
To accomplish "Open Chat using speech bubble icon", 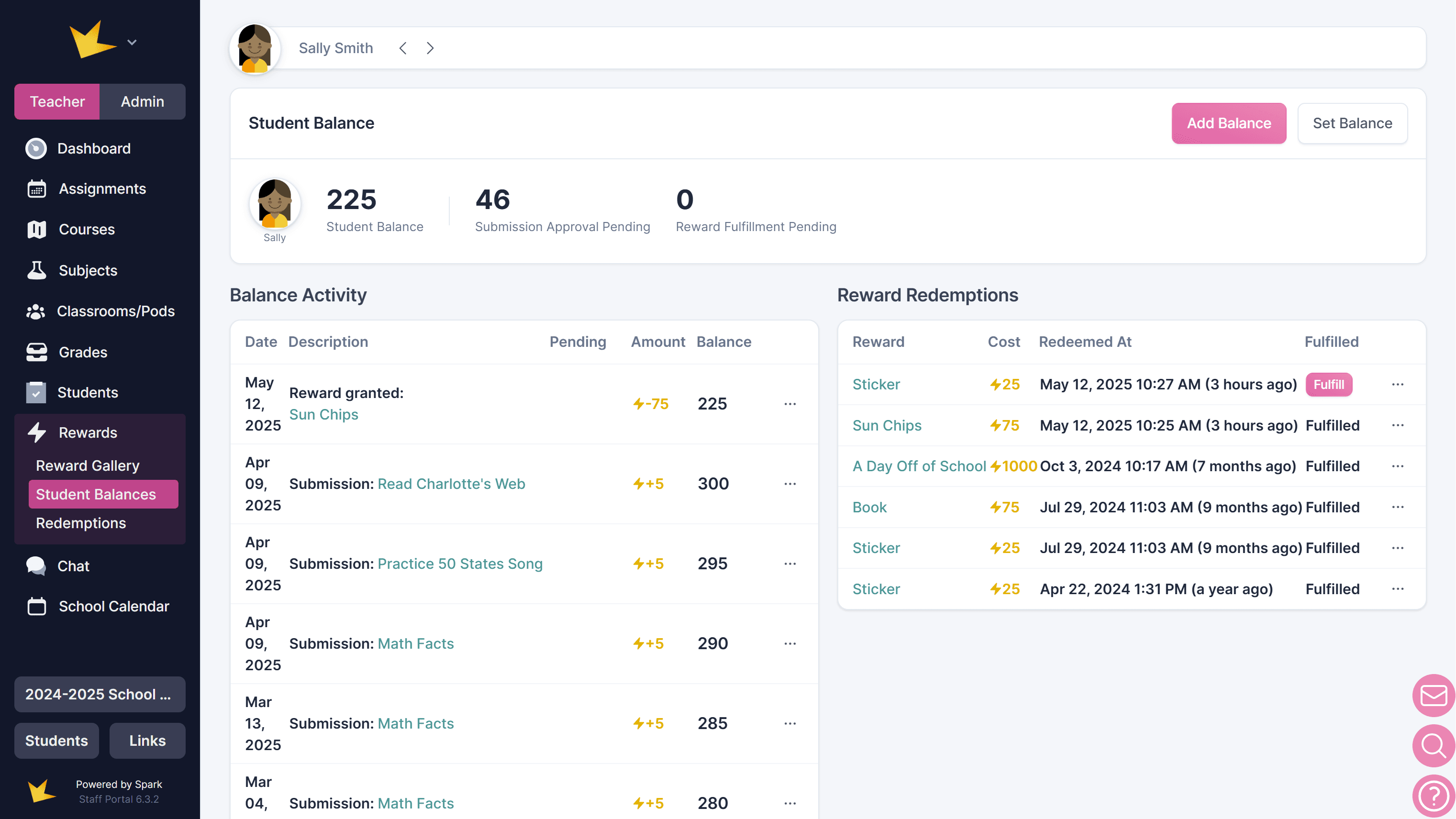I will coord(36,566).
